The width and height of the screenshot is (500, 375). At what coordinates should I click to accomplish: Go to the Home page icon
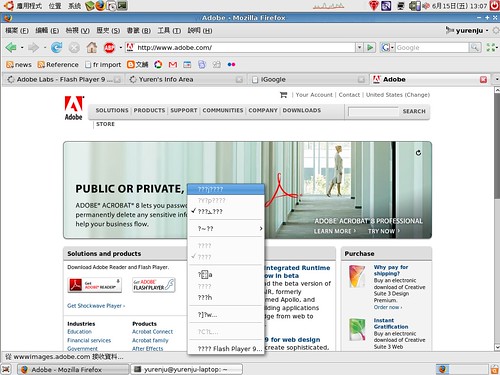click(x=92, y=48)
